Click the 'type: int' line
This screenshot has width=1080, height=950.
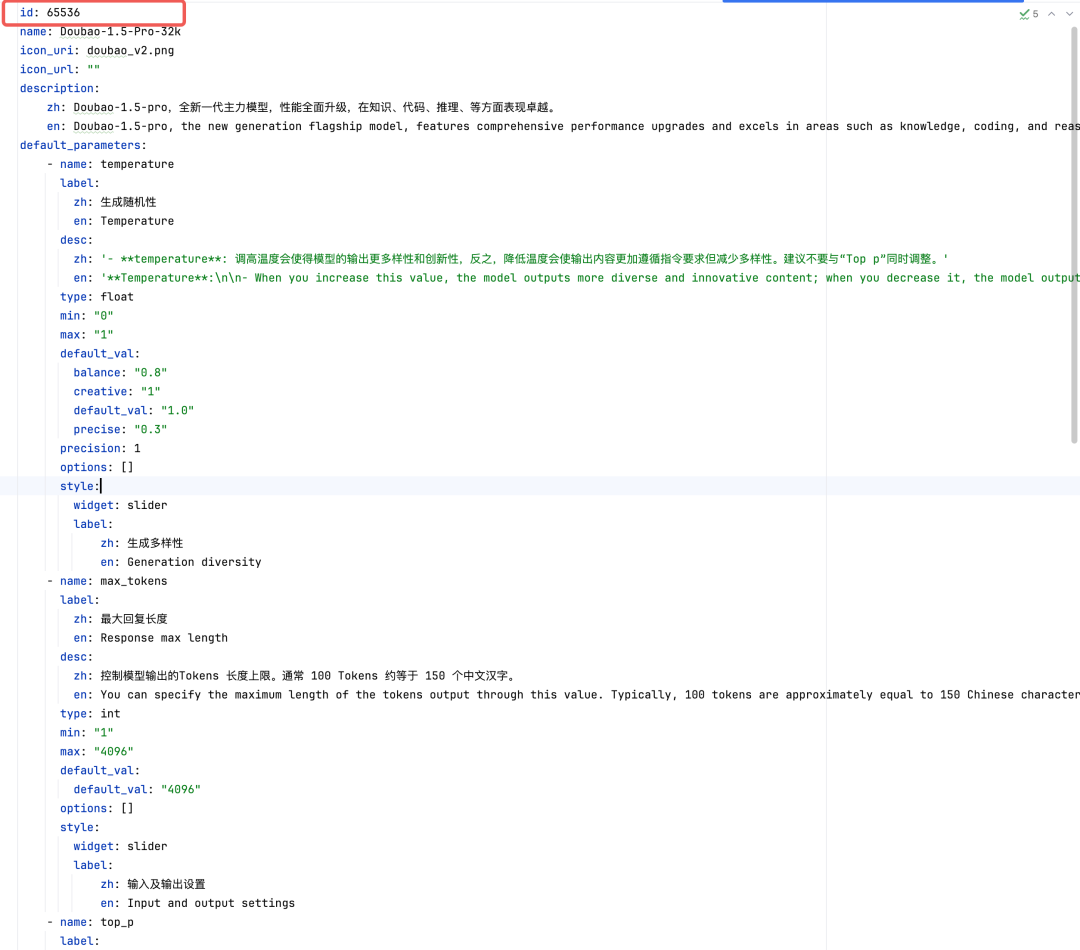pyautogui.click(x=90, y=714)
